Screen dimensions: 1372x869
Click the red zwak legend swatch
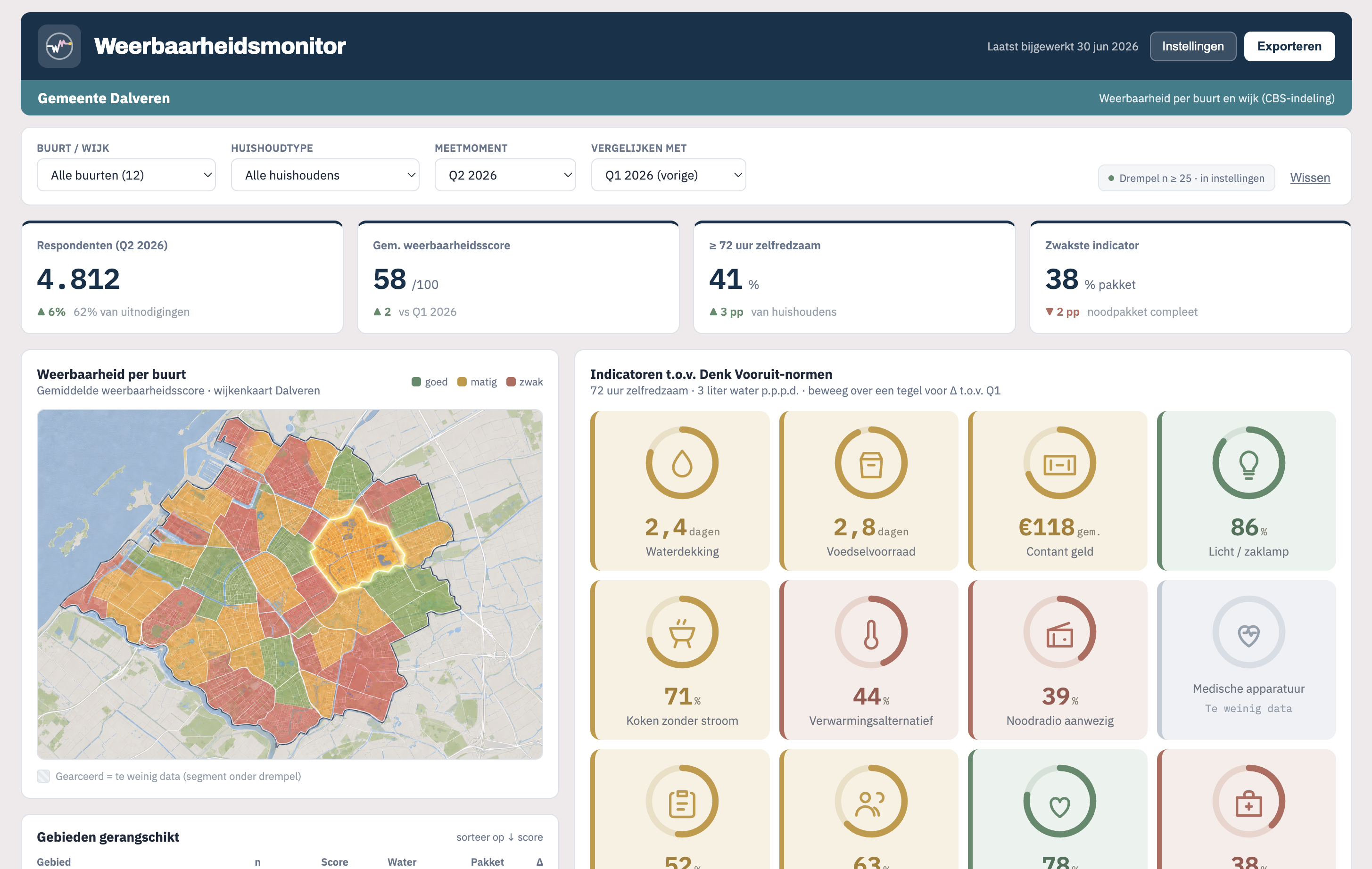[511, 382]
